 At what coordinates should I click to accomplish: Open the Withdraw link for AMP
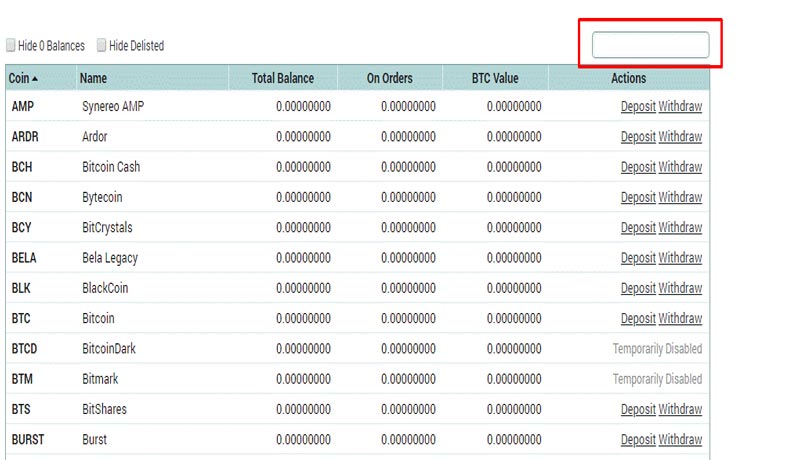click(x=680, y=106)
